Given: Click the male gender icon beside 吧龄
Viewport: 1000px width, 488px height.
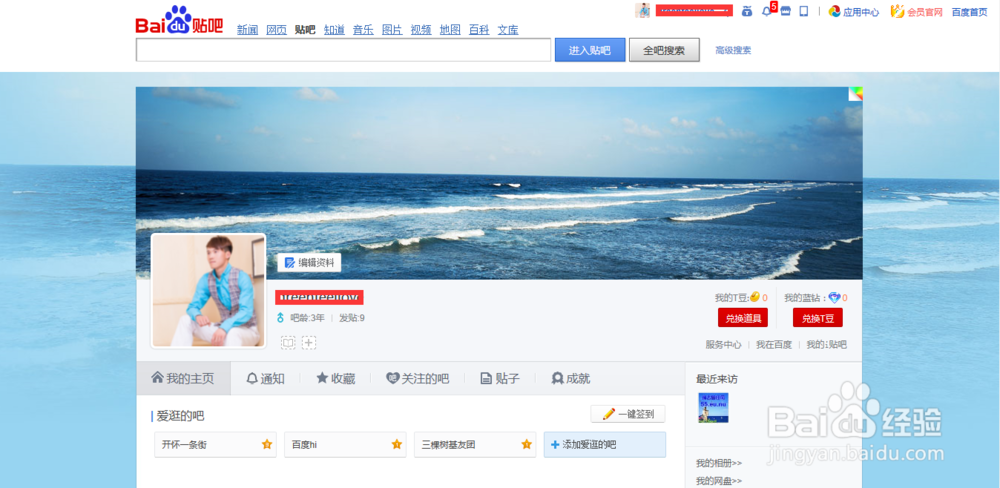Looking at the screenshot, I should click(280, 318).
